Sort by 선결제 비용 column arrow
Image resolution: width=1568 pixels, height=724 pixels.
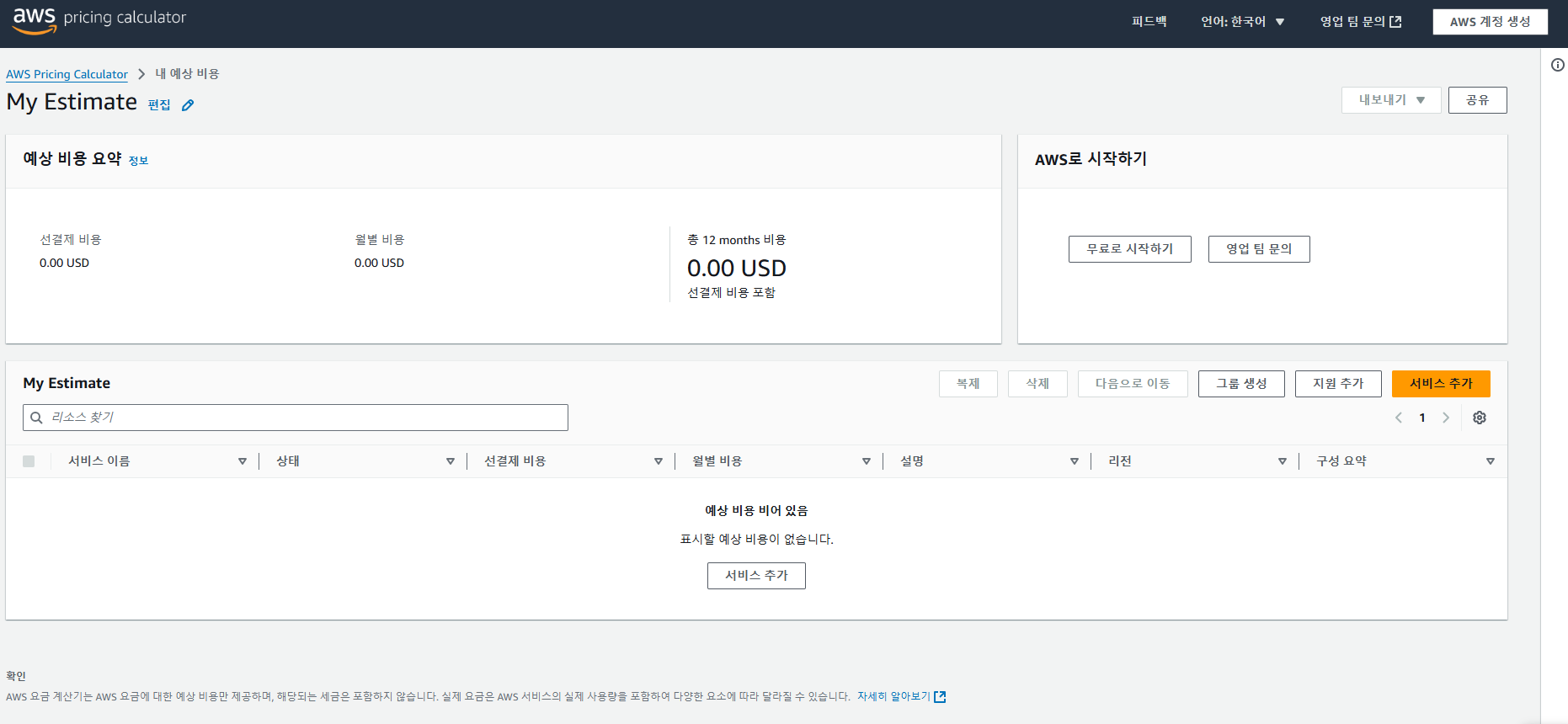click(x=659, y=461)
